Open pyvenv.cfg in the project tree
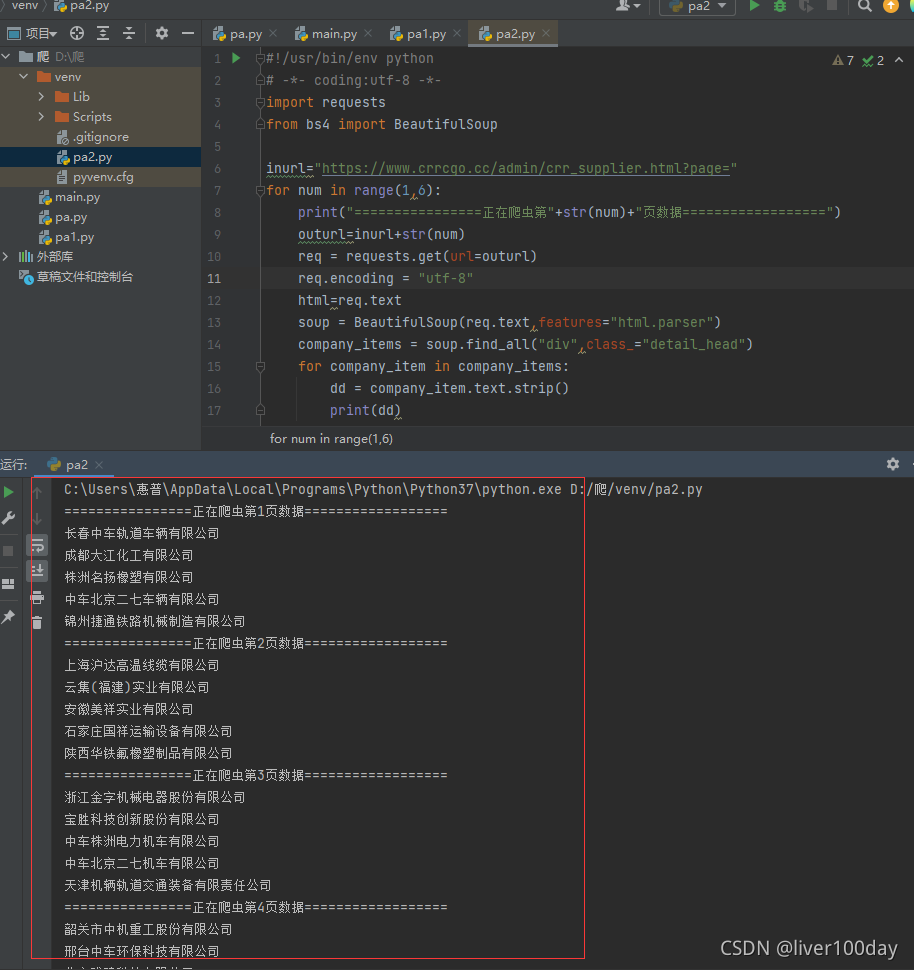The width and height of the screenshot is (914, 970). click(x=102, y=177)
